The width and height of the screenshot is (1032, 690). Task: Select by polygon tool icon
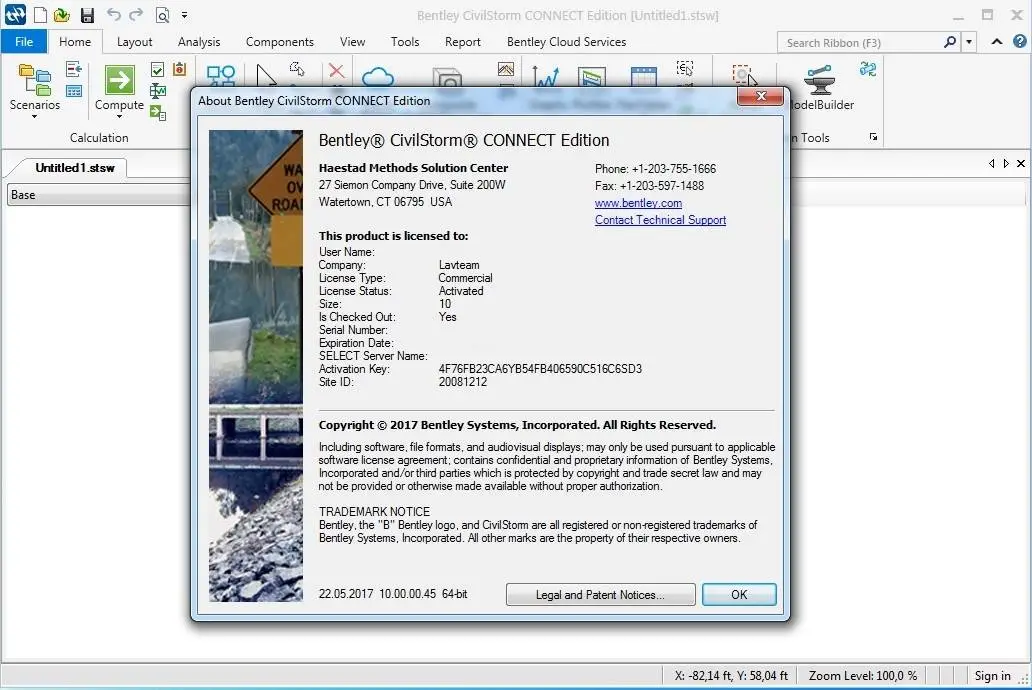[297, 68]
